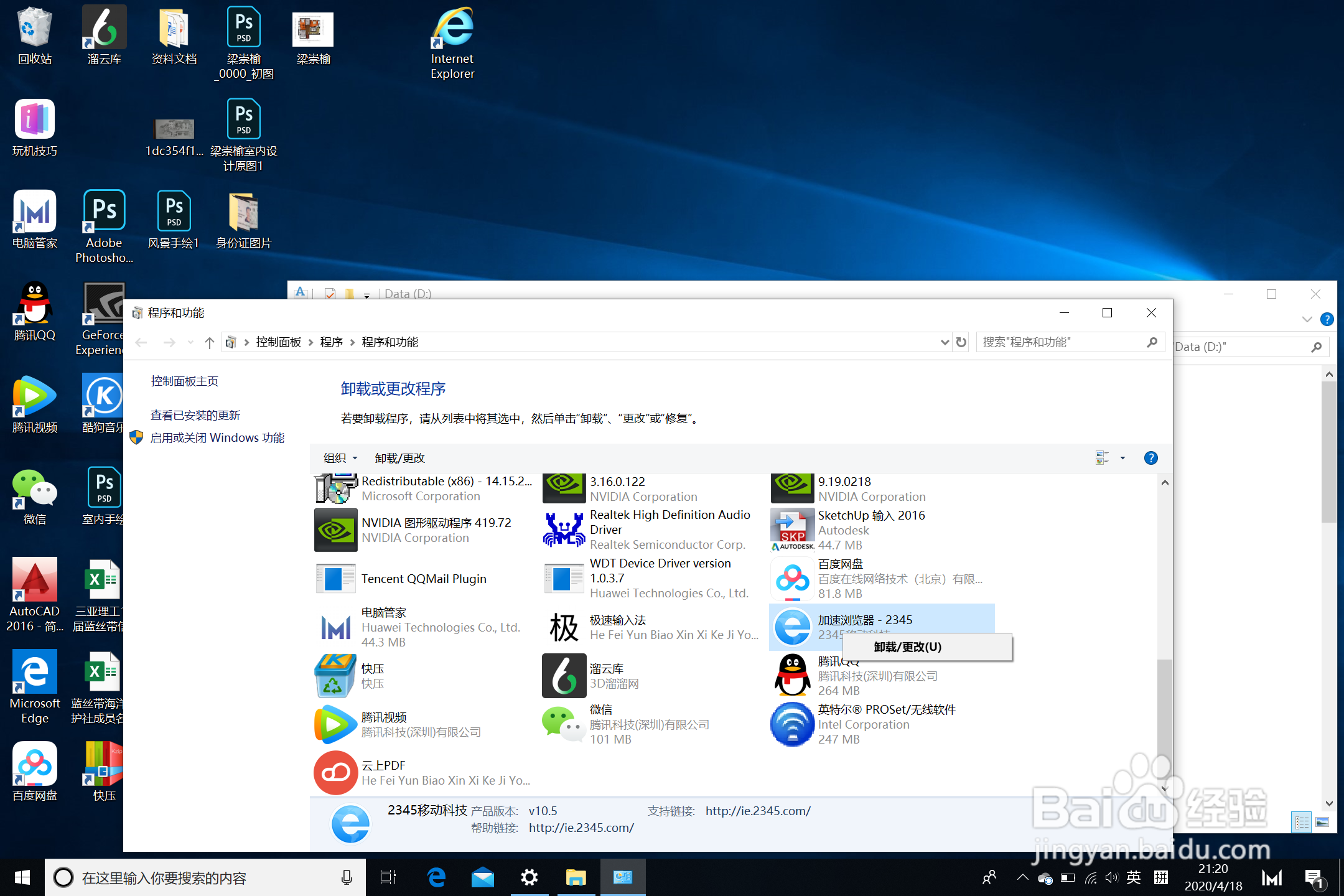Viewport: 1344px width, 896px height.
Task: Open File Explorer on the taskbar
Action: pos(576,878)
